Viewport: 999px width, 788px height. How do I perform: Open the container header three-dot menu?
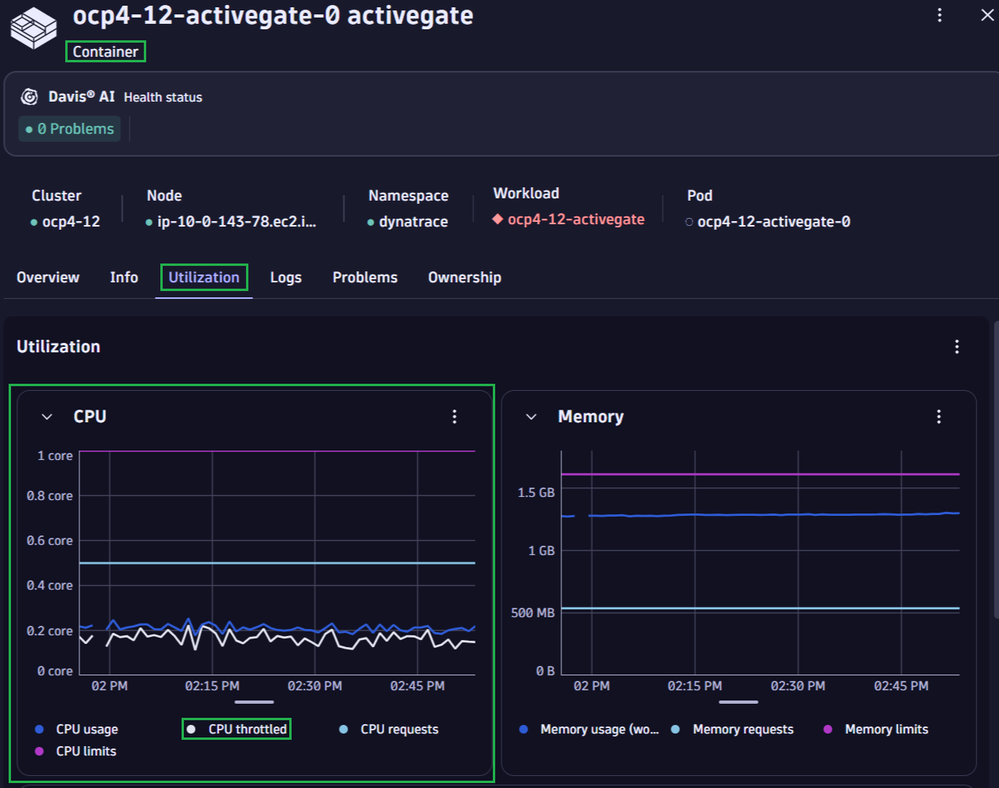[939, 15]
